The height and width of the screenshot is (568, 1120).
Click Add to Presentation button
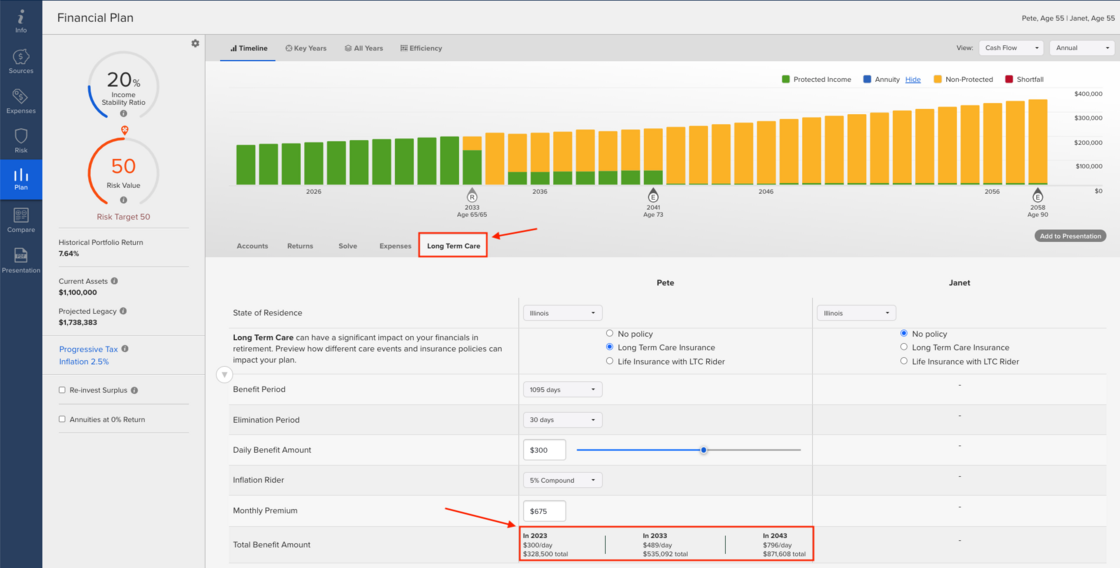click(x=1070, y=236)
